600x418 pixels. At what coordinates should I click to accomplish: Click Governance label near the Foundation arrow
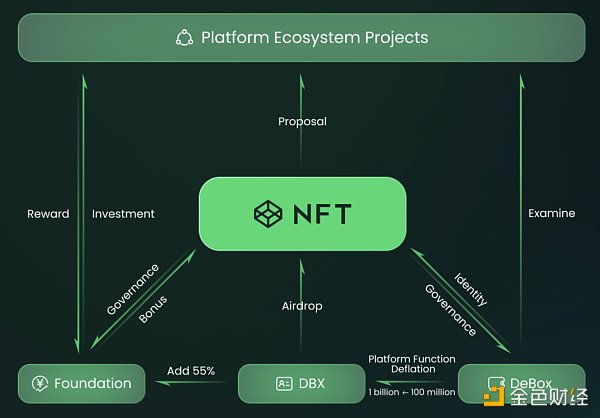pos(132,289)
